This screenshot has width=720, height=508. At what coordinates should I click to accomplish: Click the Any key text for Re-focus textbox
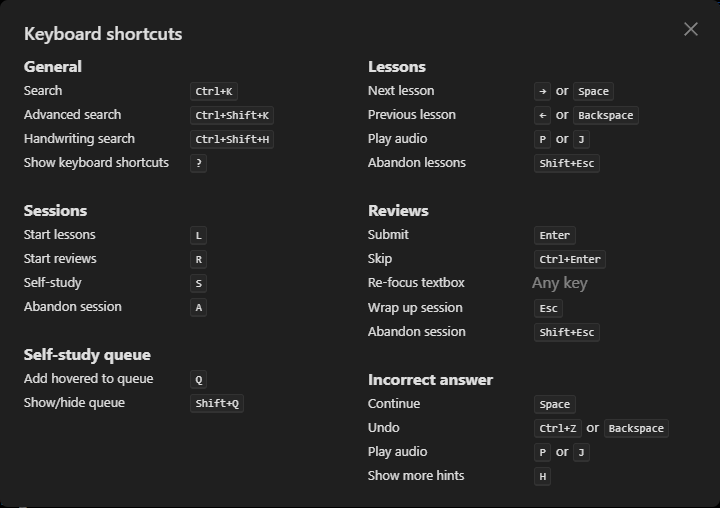point(560,283)
